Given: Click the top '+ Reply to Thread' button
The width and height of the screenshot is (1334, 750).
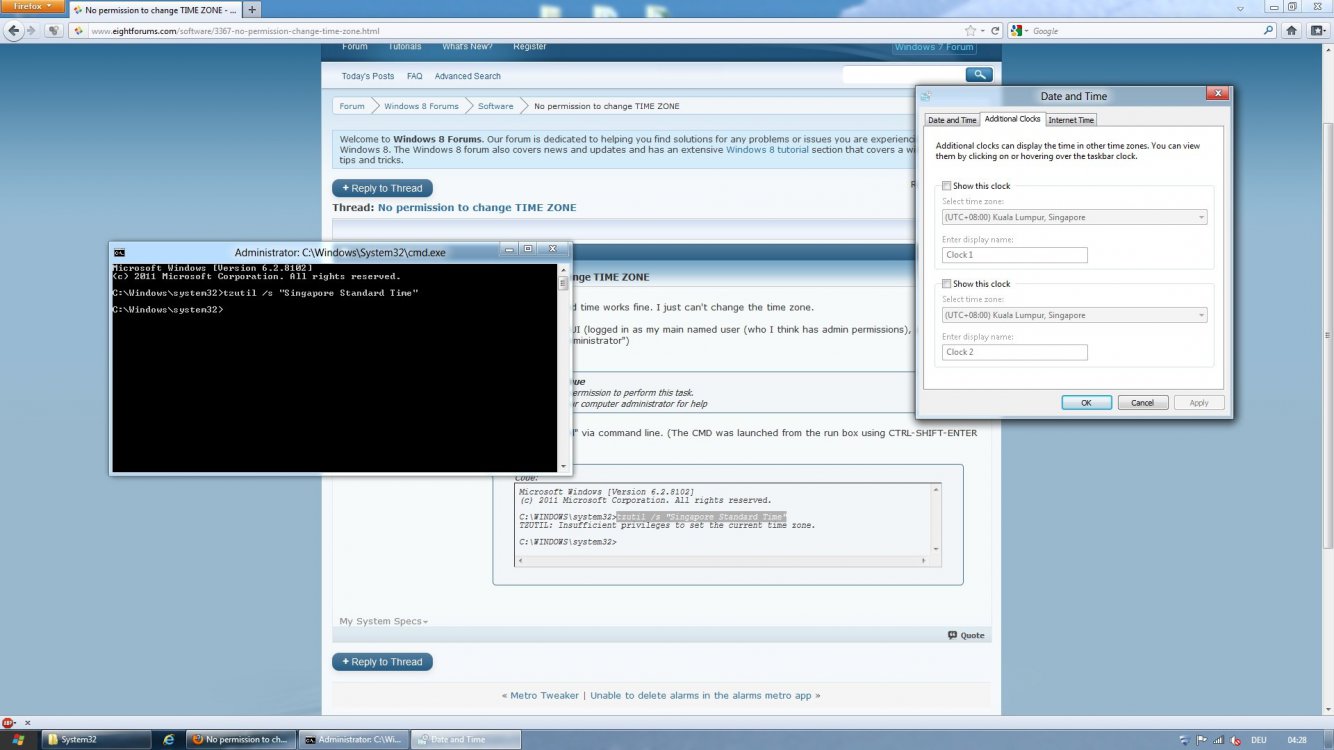Looking at the screenshot, I should [382, 188].
